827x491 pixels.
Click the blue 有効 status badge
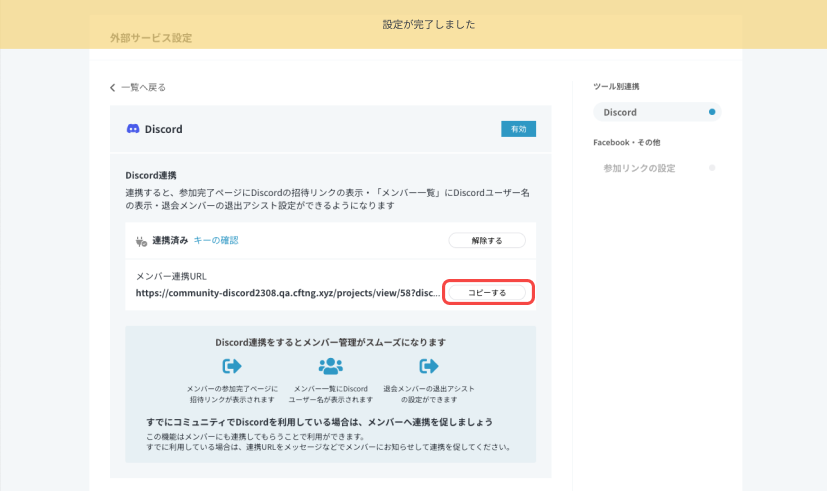coord(518,129)
